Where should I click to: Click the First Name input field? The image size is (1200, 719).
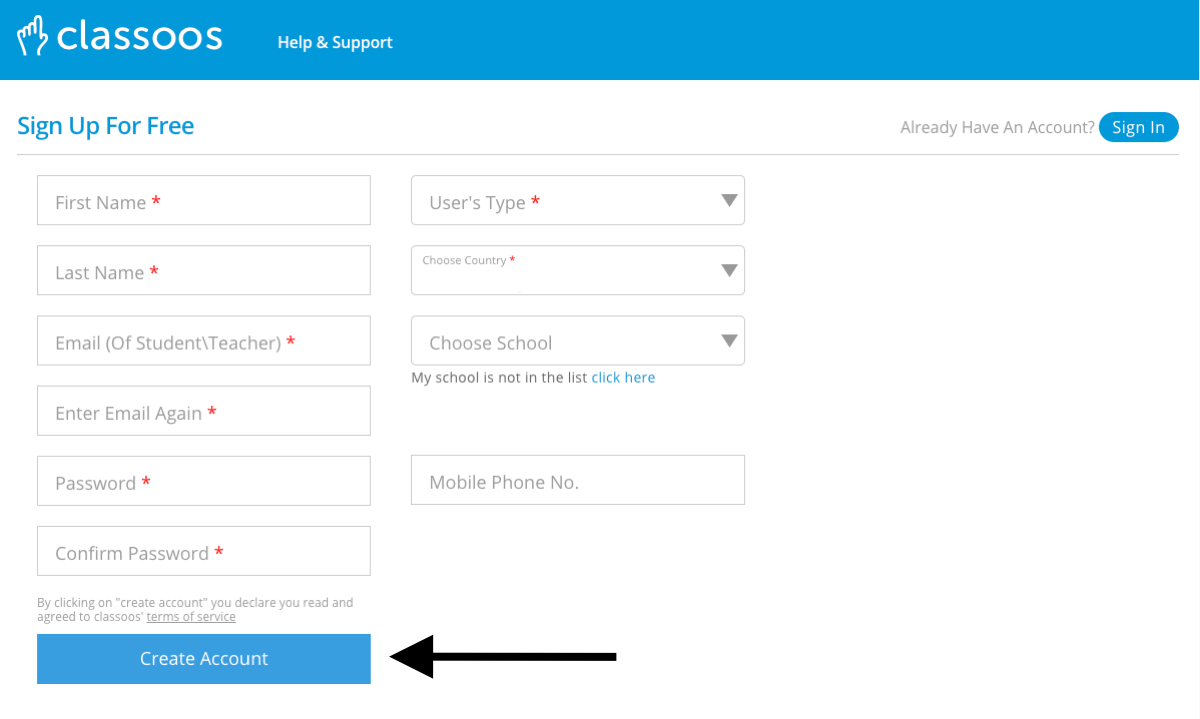tap(204, 201)
